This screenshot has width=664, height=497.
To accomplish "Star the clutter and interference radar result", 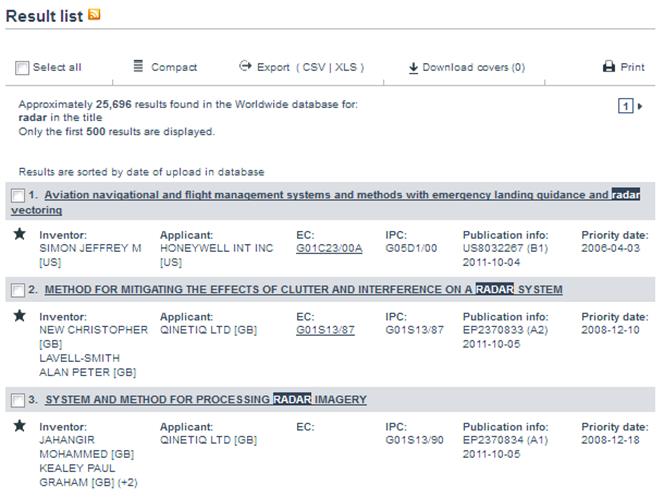I will coord(19,315).
